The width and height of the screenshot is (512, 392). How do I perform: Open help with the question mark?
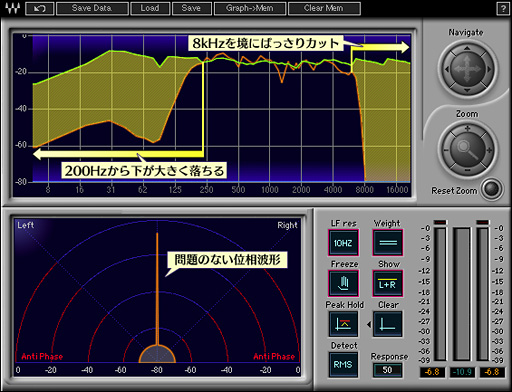(x=502, y=8)
